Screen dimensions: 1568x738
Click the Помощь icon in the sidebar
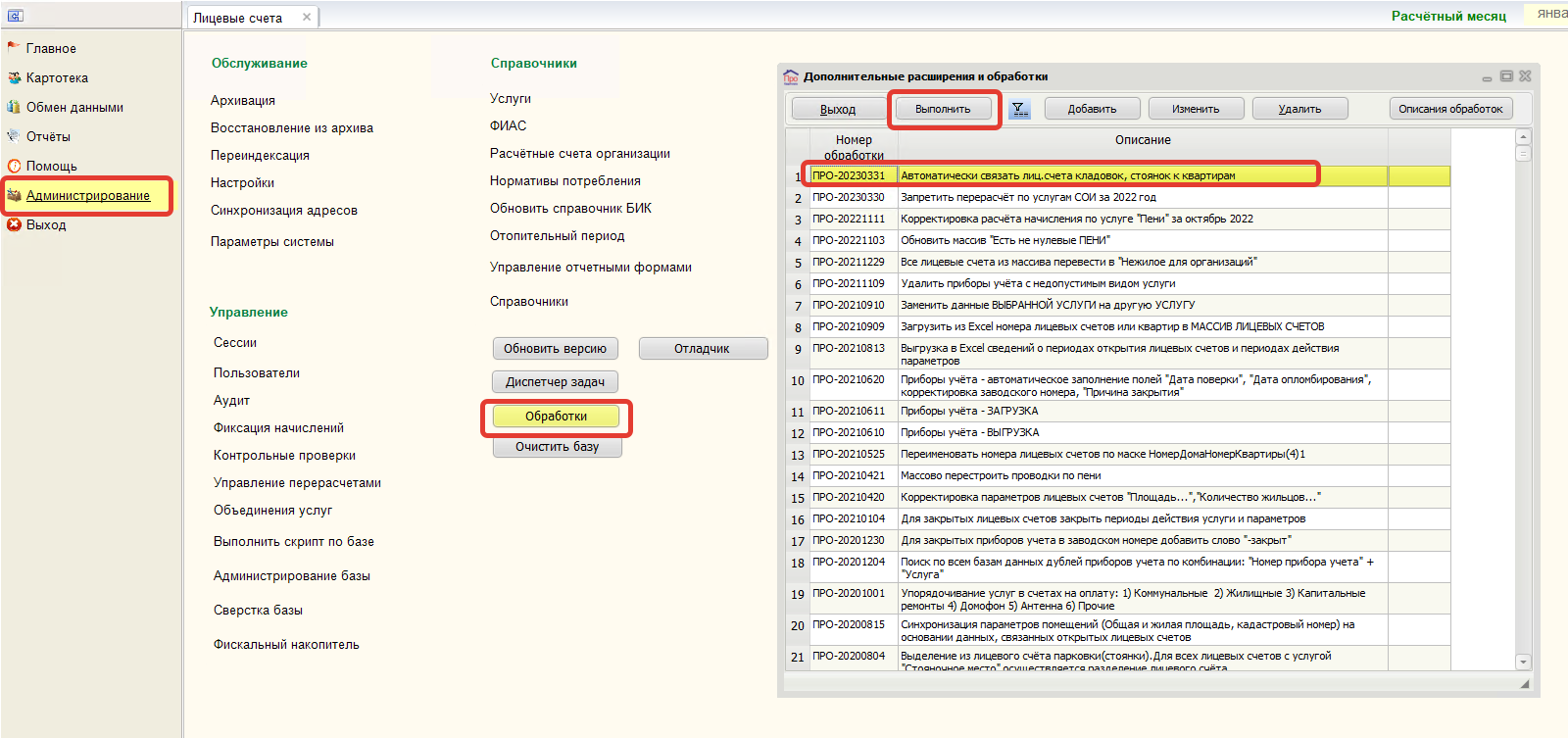coord(14,166)
